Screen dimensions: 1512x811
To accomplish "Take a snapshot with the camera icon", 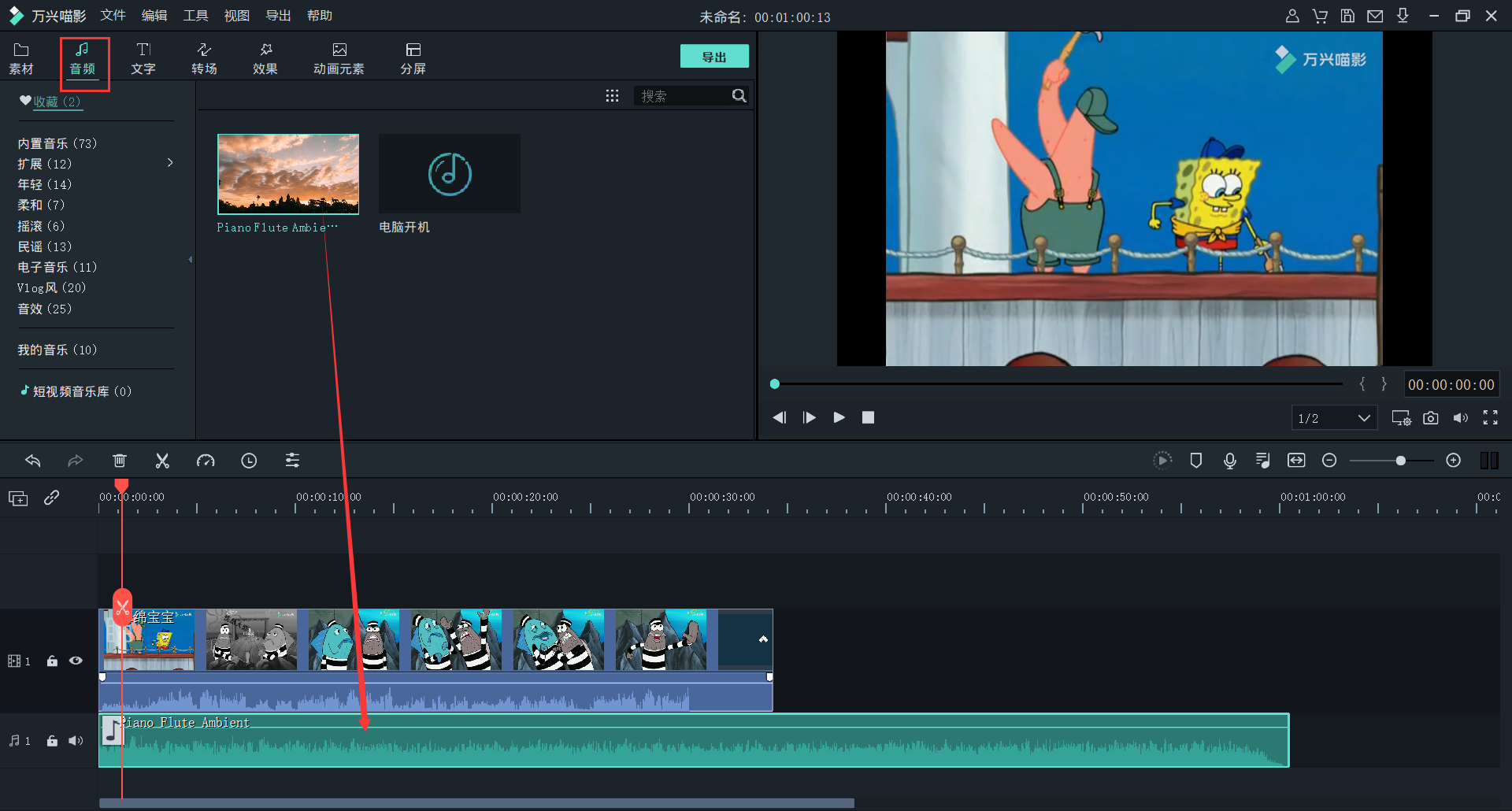I will (x=1431, y=418).
